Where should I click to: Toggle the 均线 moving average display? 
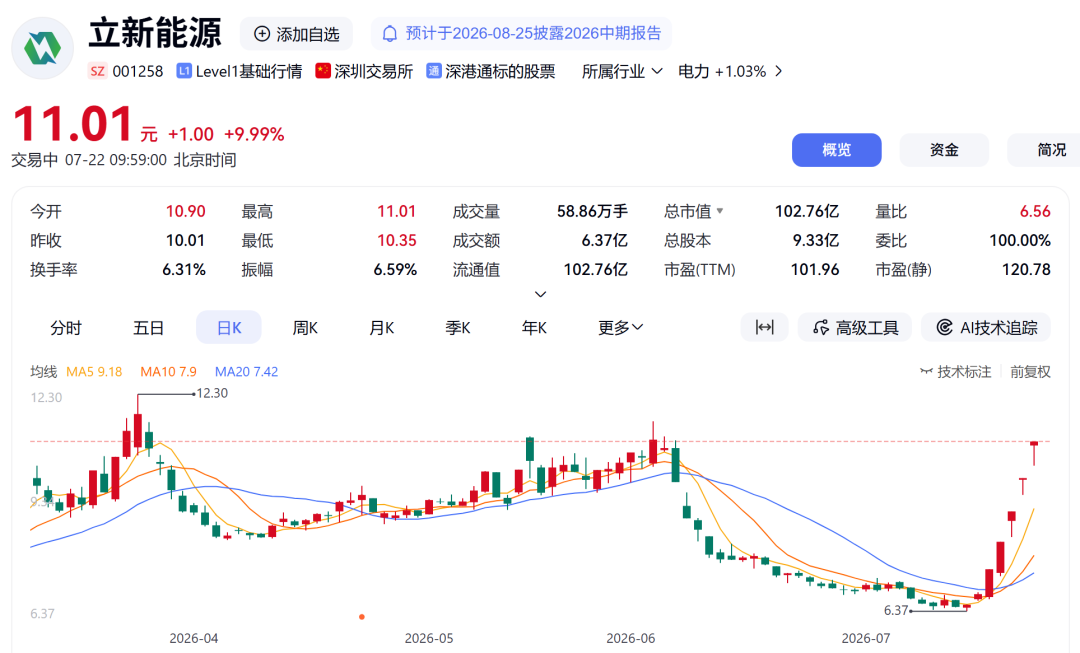pos(43,372)
